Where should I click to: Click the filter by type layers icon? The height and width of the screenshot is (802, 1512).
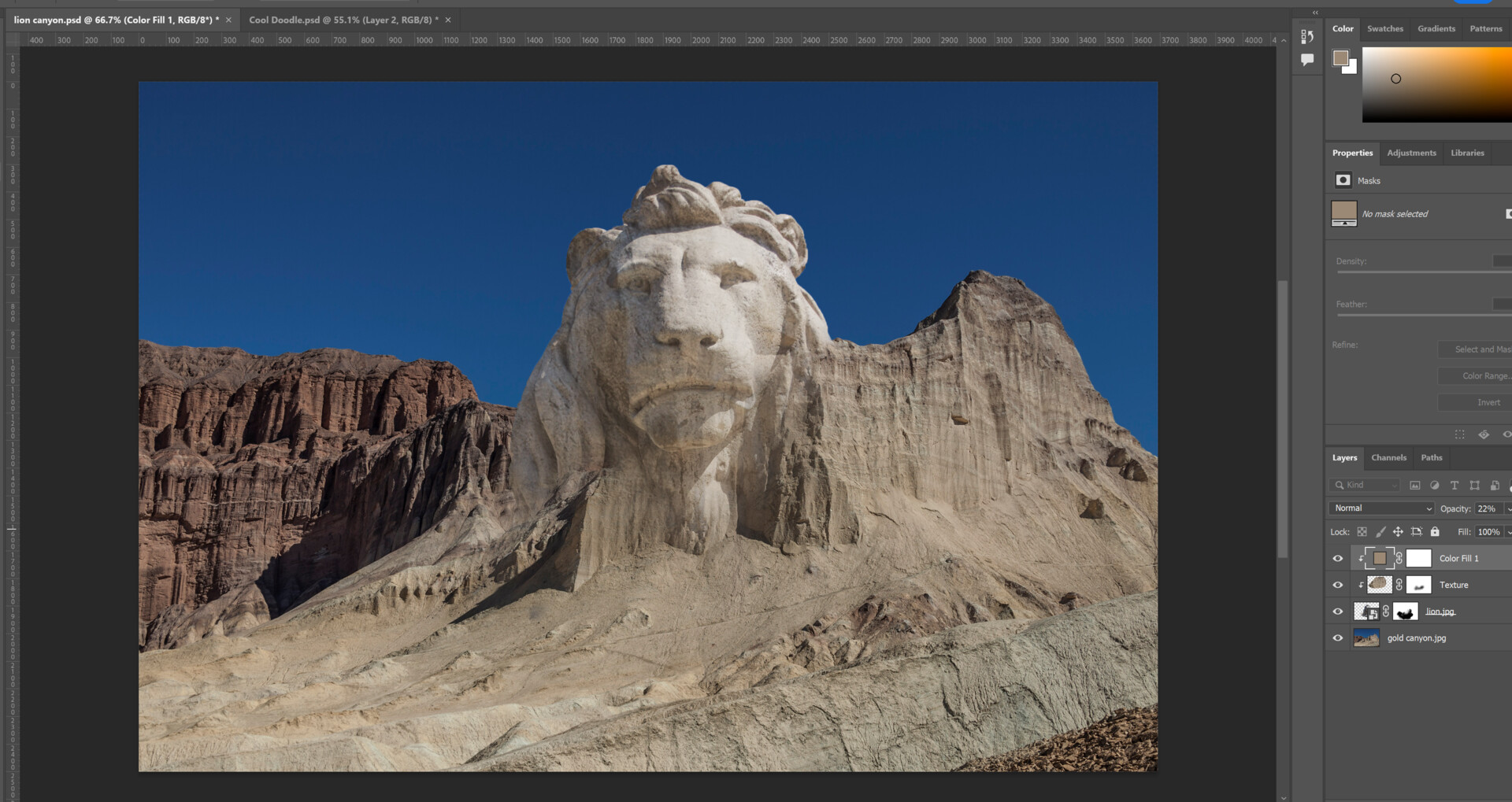coord(1455,486)
